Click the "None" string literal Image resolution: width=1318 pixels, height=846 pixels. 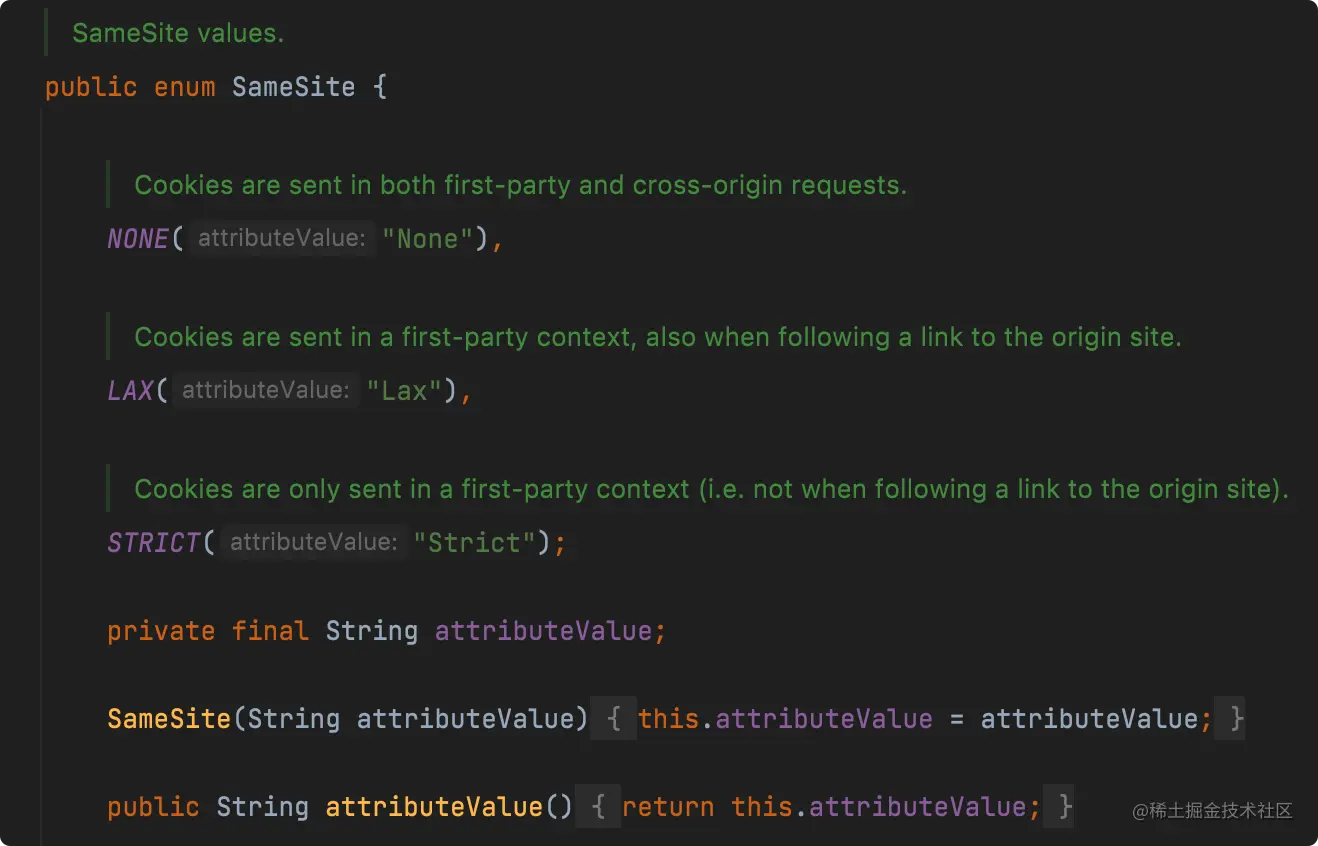click(x=427, y=239)
